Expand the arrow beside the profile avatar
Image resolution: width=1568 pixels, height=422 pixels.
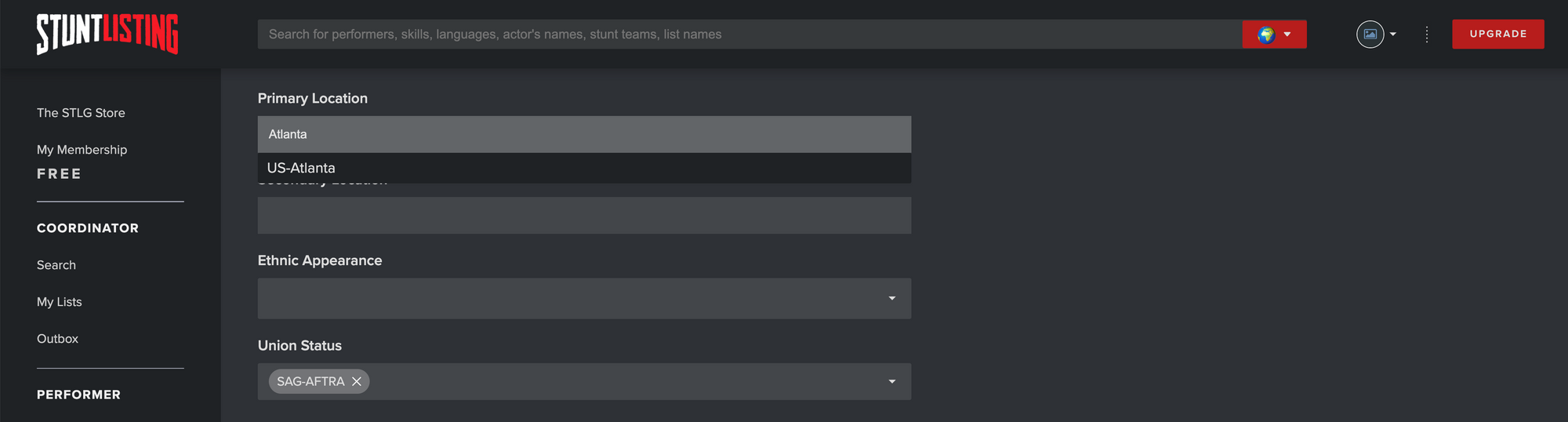point(1393,35)
